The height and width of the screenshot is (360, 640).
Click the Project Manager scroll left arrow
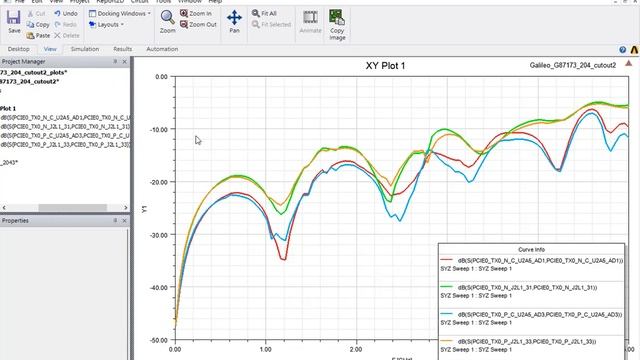4,208
